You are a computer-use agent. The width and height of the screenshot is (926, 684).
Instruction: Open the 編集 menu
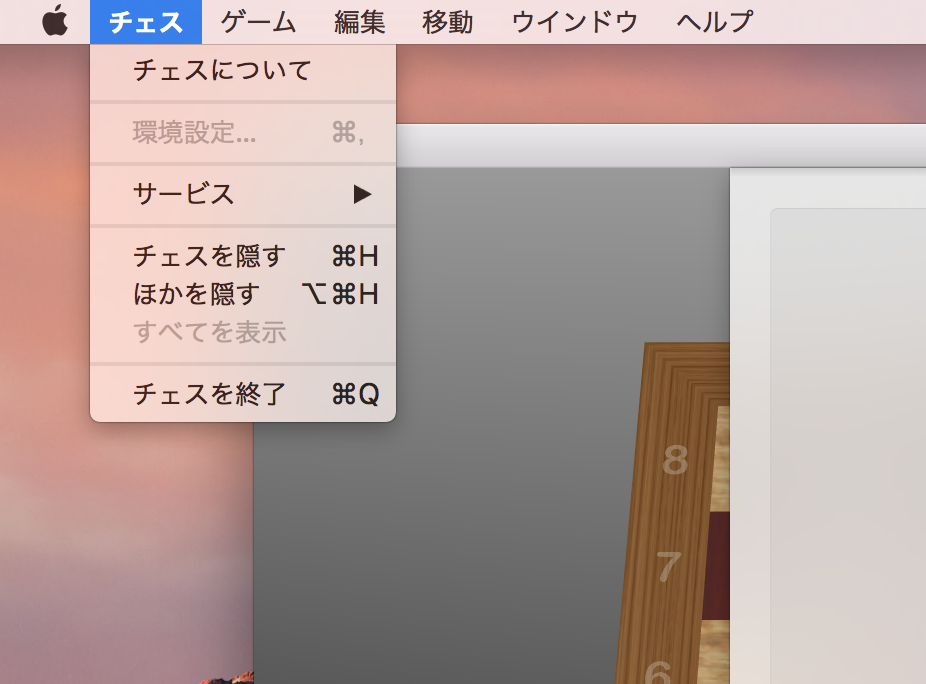coord(359,22)
